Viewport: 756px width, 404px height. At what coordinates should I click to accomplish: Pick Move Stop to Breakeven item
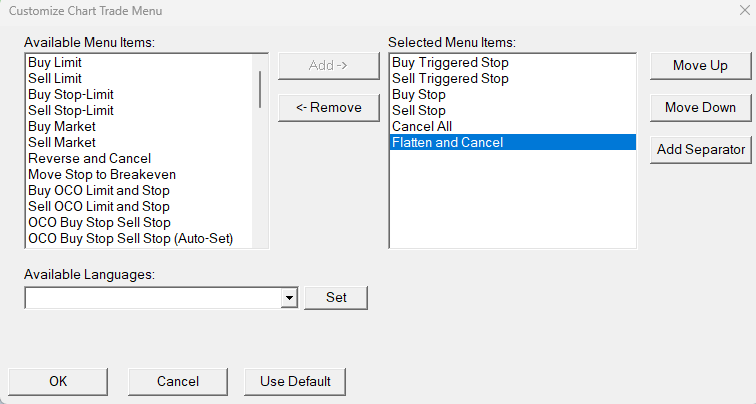[102, 174]
